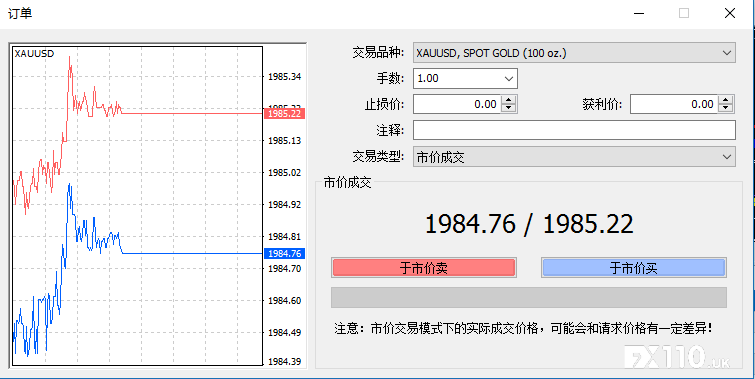Click the 交易品种 label
The height and width of the screenshot is (379, 755).
coord(378,52)
